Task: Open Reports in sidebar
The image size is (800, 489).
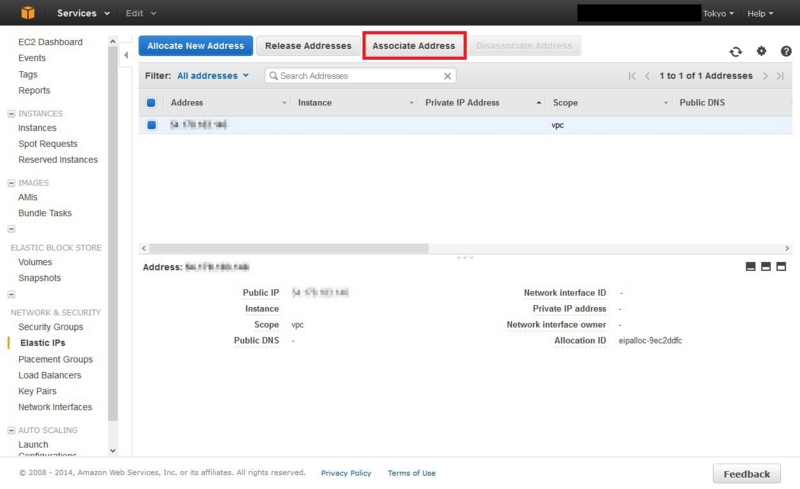Action: tap(34, 90)
